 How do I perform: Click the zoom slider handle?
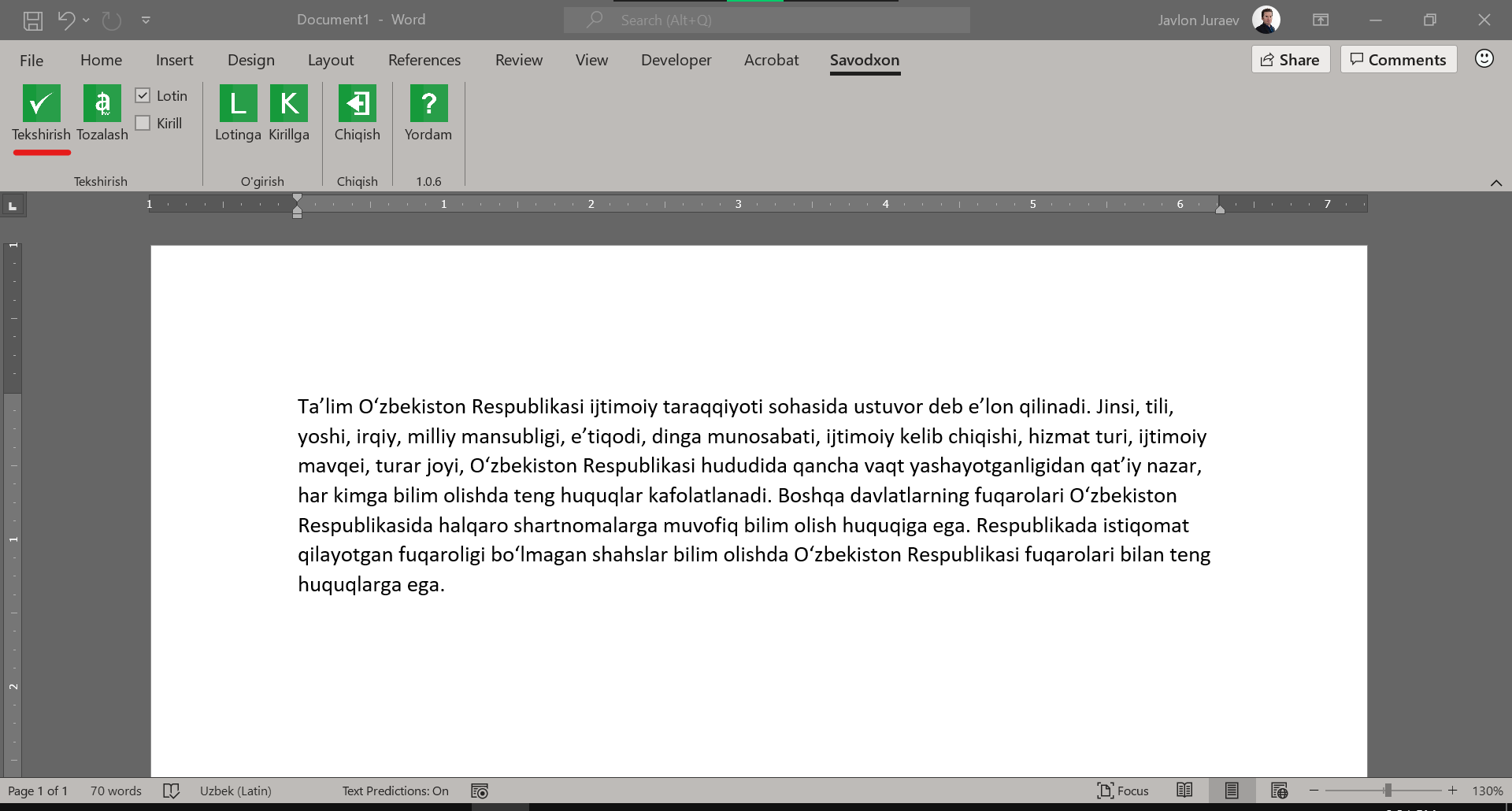[1388, 791]
